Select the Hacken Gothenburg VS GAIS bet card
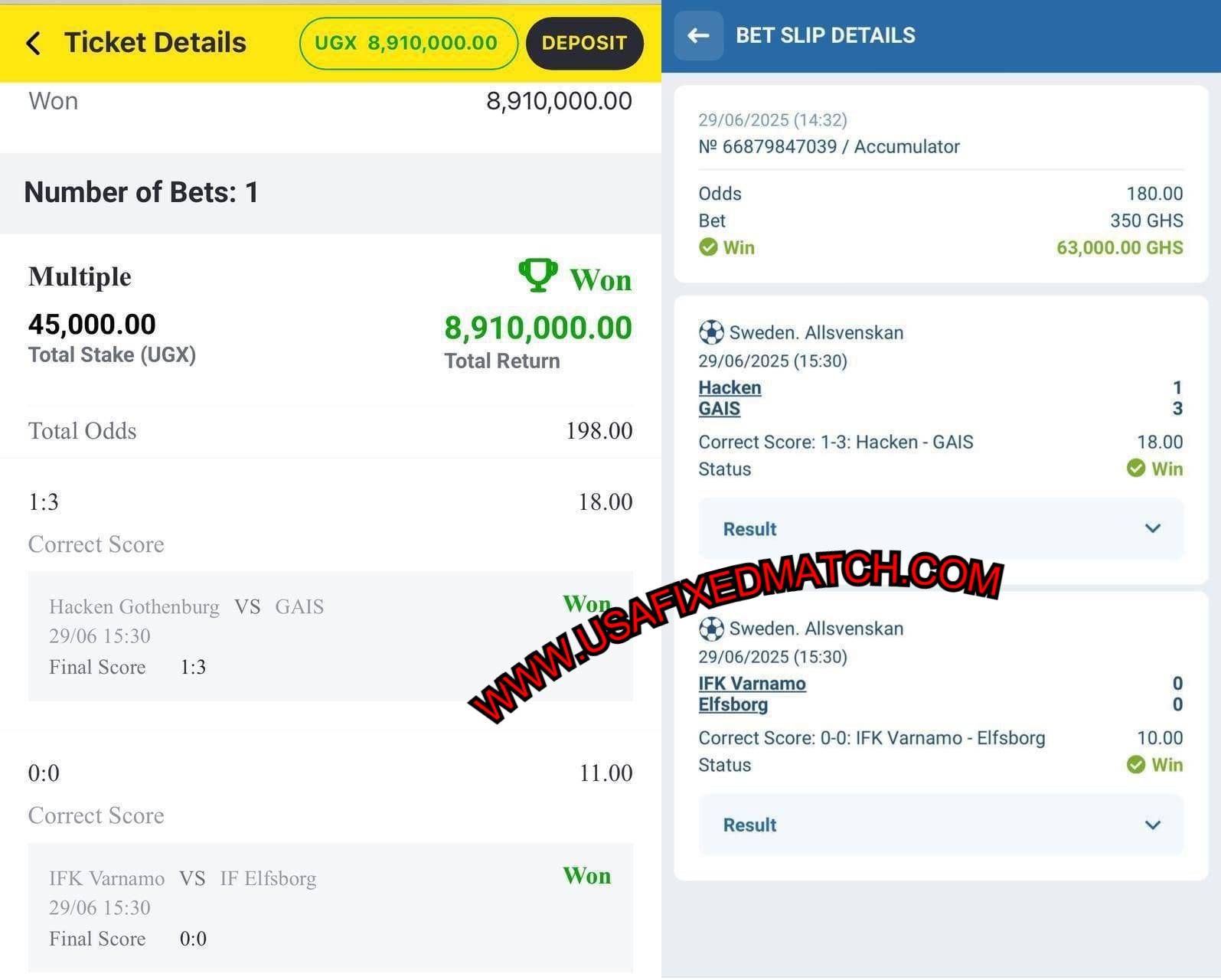The width and height of the screenshot is (1221, 980). pos(331,635)
